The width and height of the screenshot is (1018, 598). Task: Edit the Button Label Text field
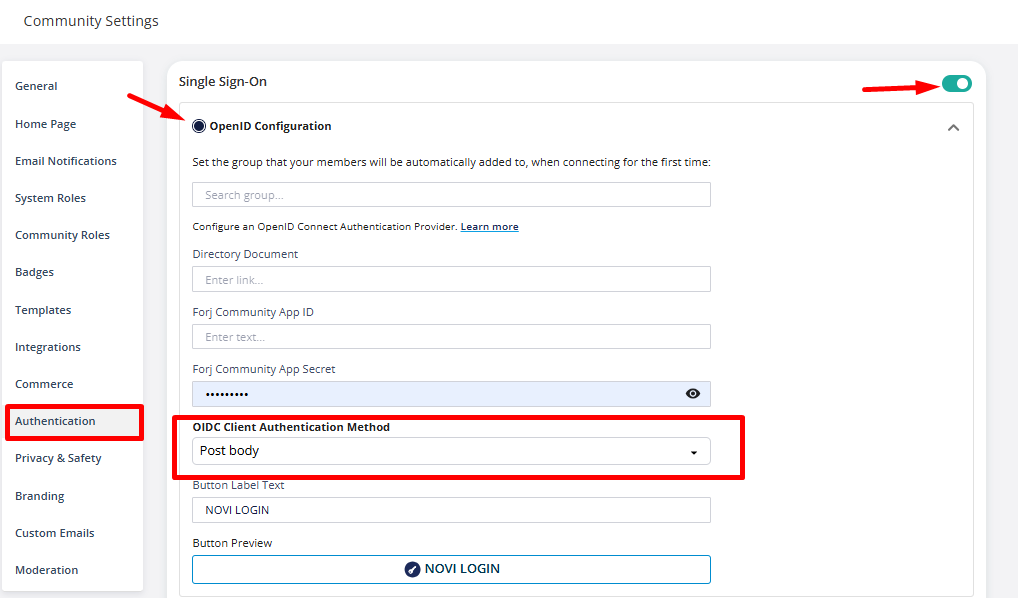pyautogui.click(x=451, y=510)
